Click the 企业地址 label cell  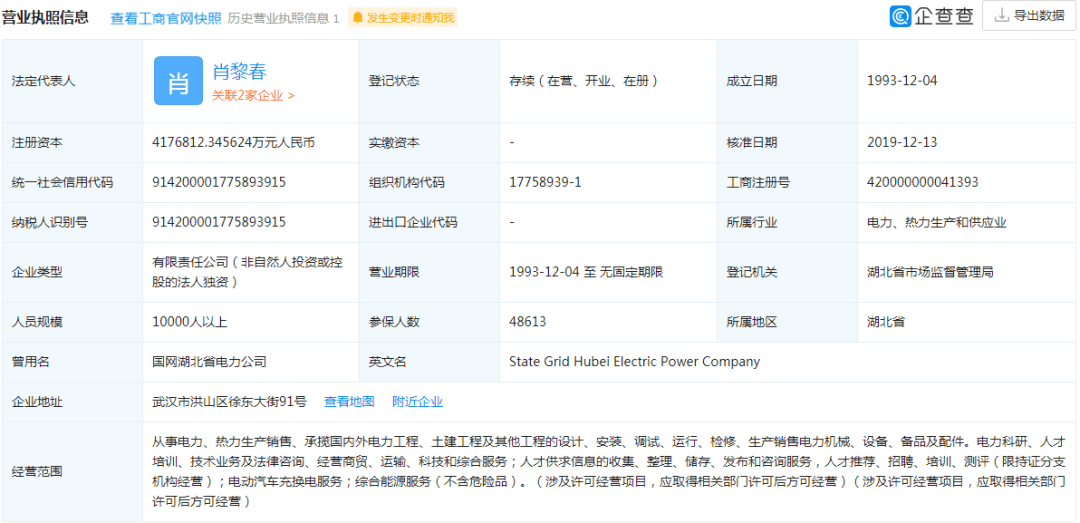pyautogui.click(x=72, y=401)
